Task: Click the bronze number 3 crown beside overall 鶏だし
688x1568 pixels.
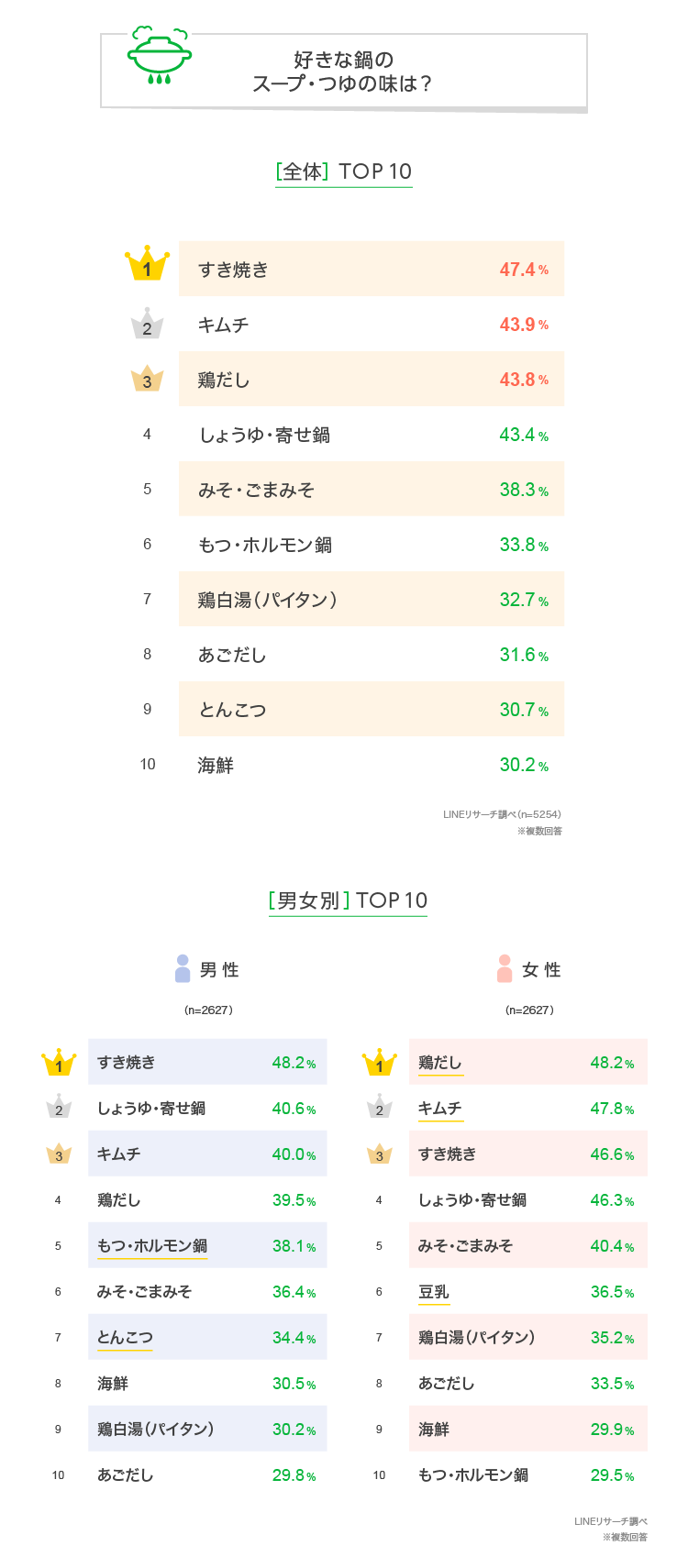Action: click(x=147, y=379)
